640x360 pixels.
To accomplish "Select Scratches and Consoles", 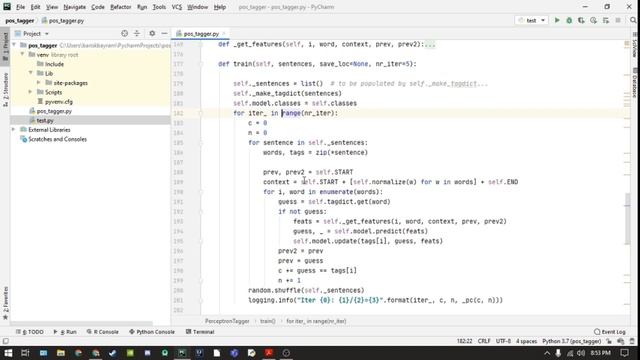I will [x=57, y=139].
